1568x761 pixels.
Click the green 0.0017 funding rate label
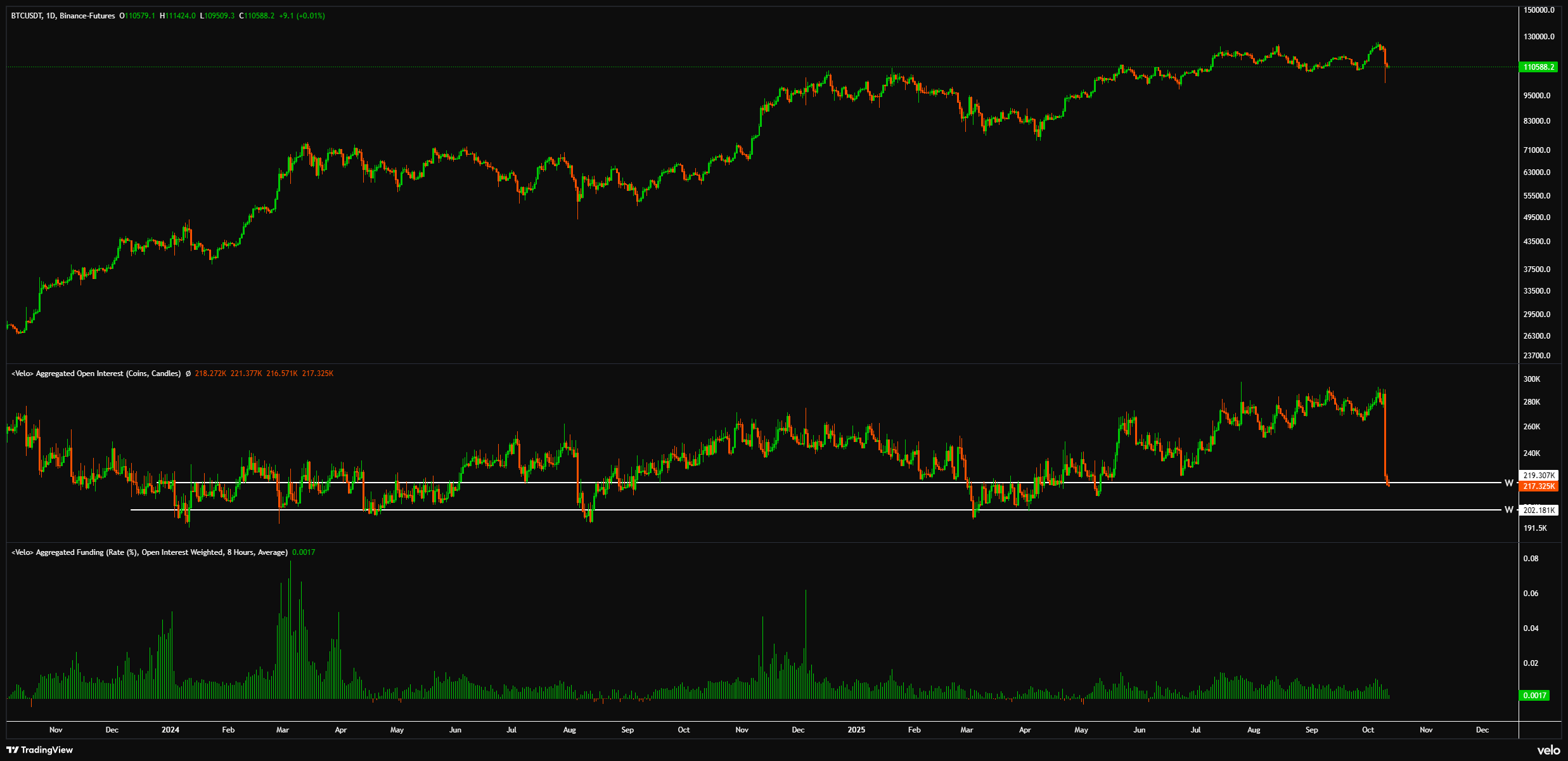click(1535, 696)
